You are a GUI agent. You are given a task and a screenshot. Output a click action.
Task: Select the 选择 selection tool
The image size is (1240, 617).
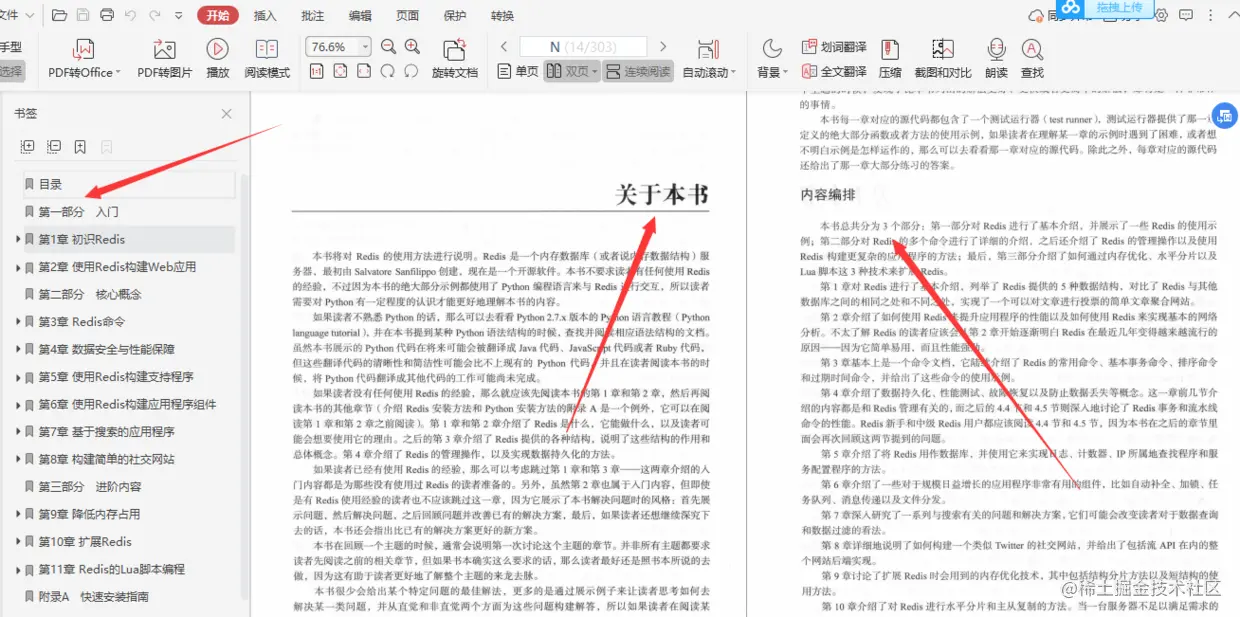(11, 72)
